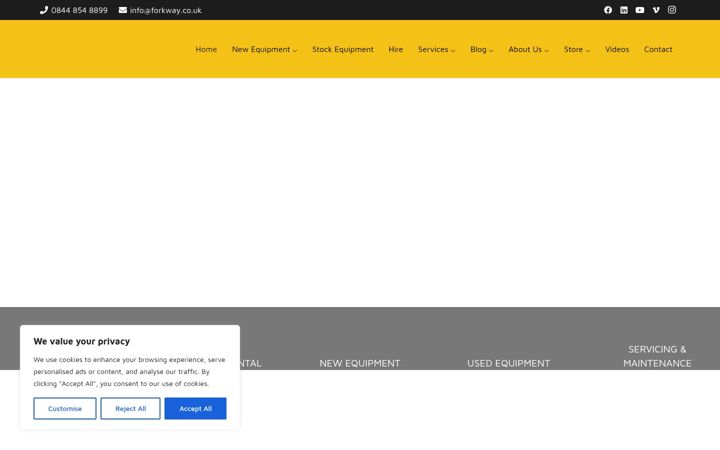Expand the About Us dropdown
The height and width of the screenshot is (450, 720).
(x=529, y=49)
